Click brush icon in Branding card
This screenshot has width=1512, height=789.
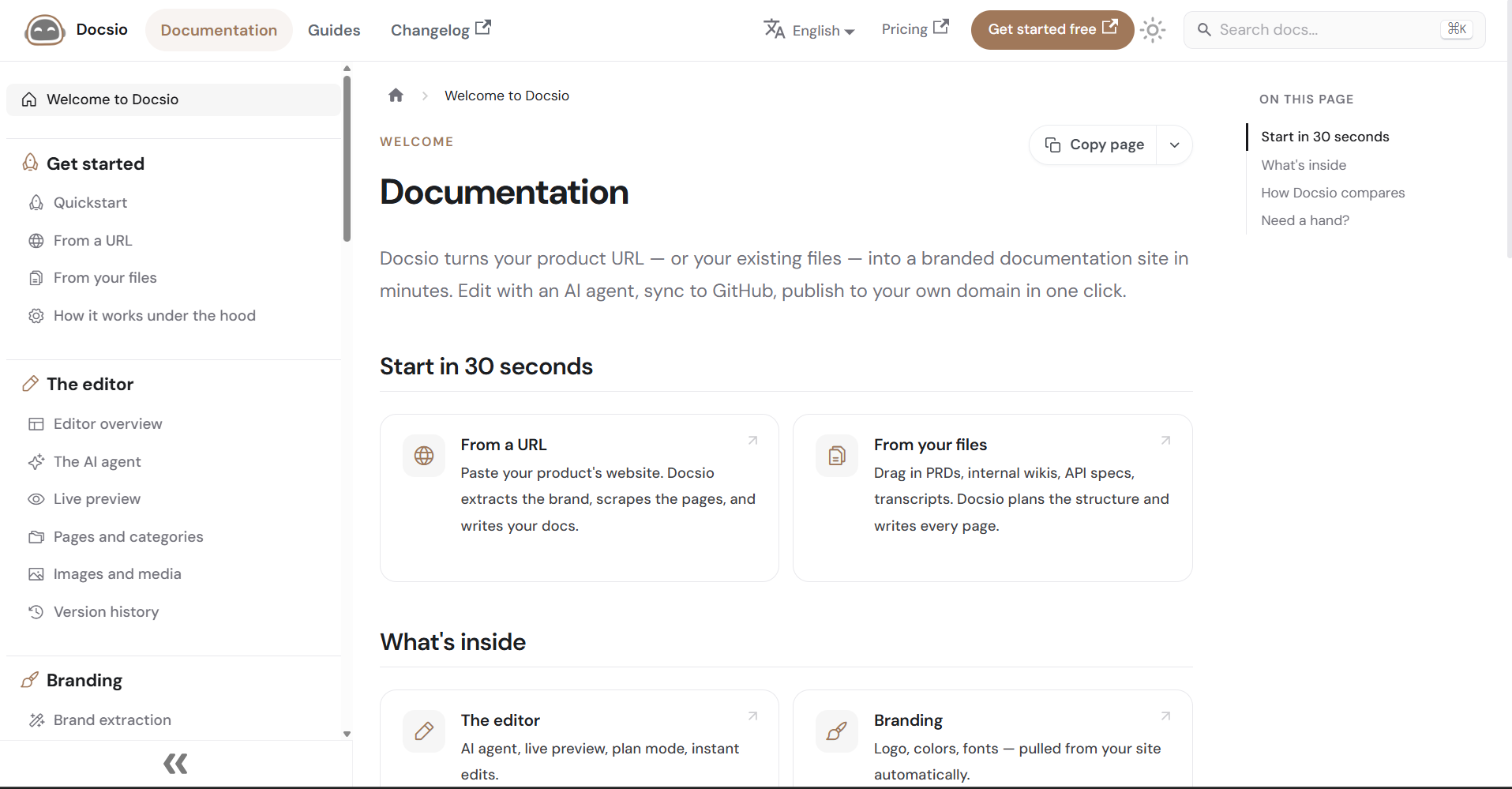click(x=837, y=731)
